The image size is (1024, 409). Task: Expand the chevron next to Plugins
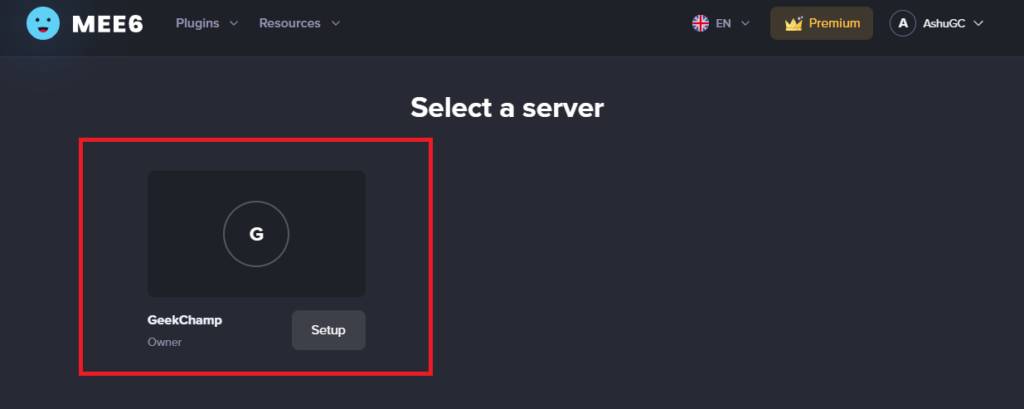pos(233,23)
